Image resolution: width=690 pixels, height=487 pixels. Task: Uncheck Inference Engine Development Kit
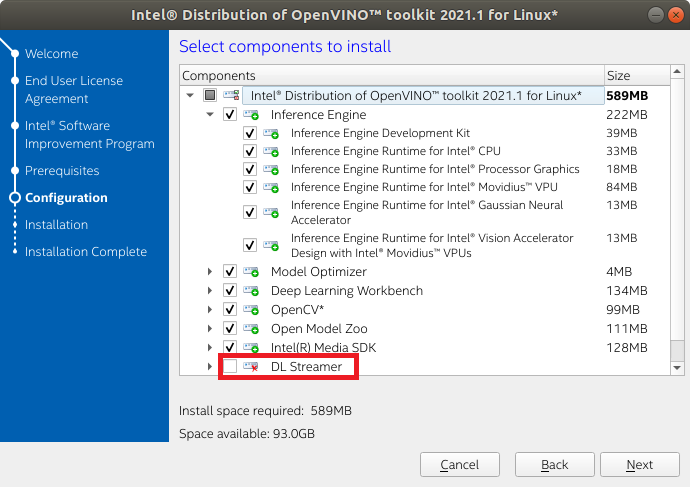(x=250, y=134)
